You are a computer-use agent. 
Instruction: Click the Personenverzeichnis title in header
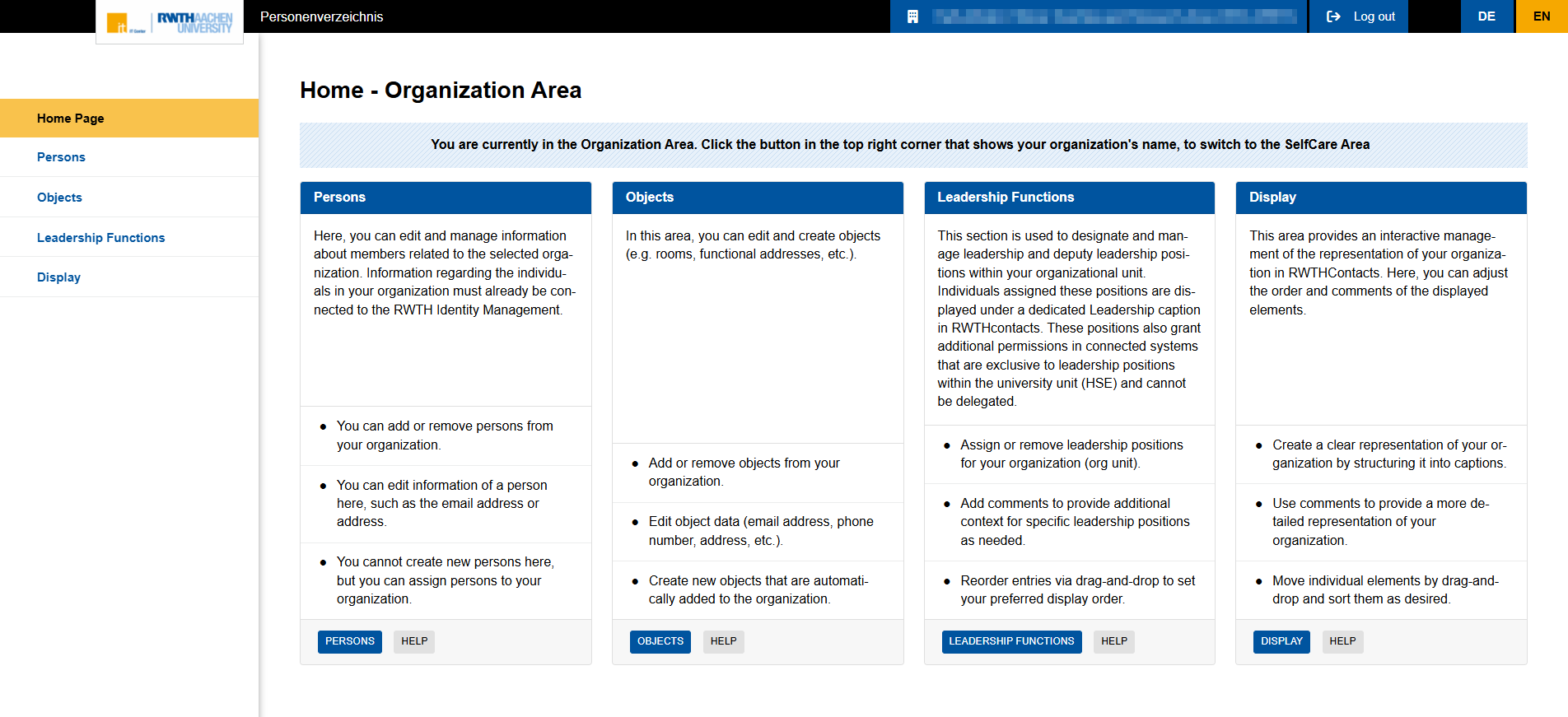click(321, 16)
